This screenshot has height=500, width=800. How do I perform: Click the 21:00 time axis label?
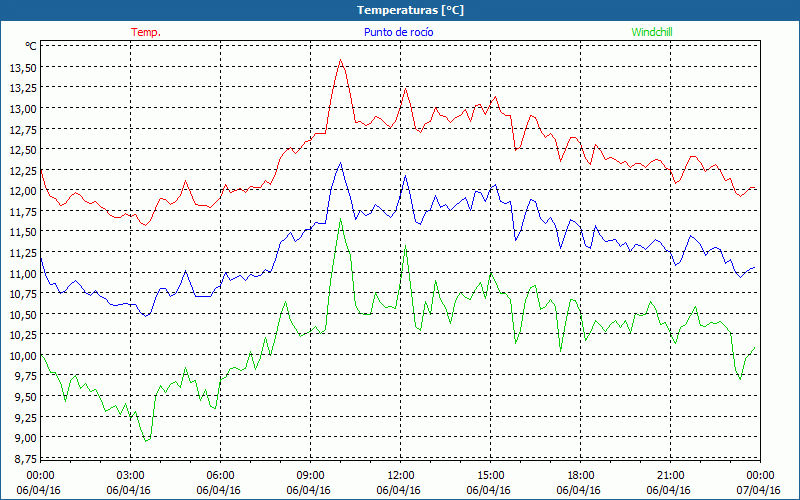[x=670, y=475]
